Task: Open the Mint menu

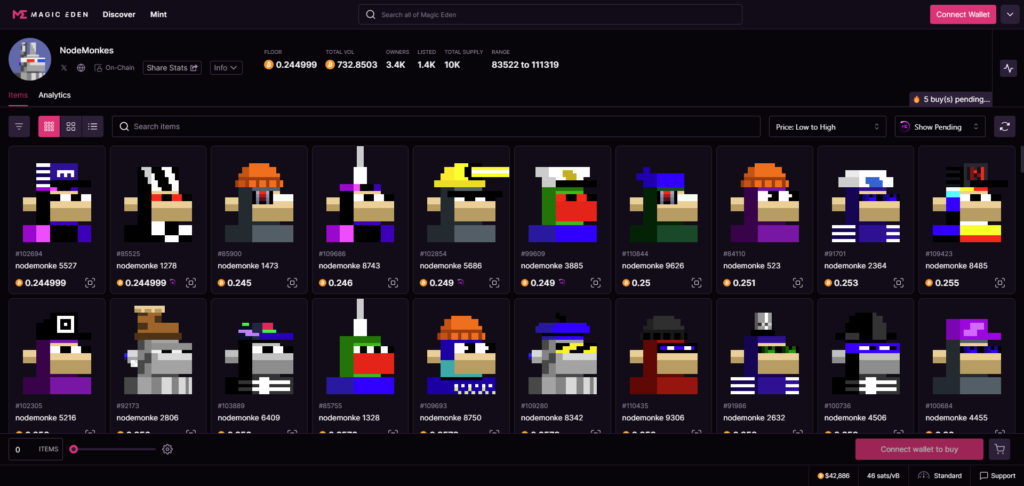Action: click(x=158, y=14)
